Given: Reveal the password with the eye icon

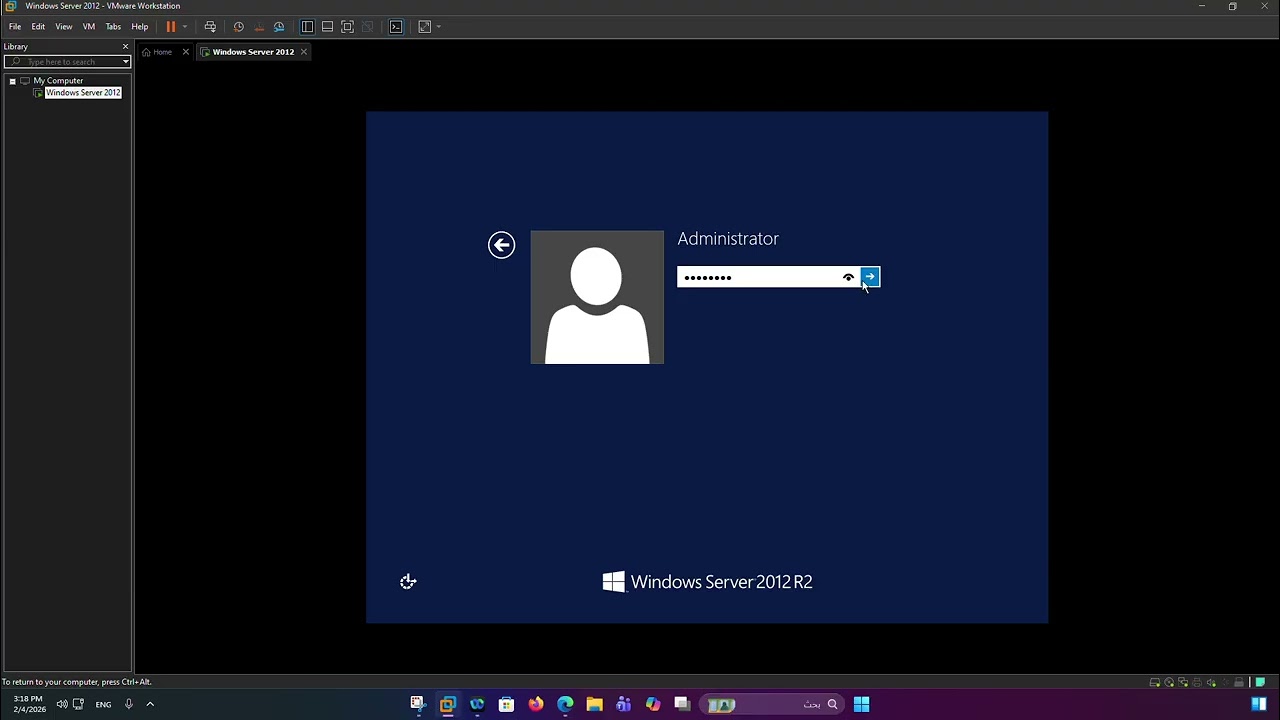Looking at the screenshot, I should click(849, 277).
